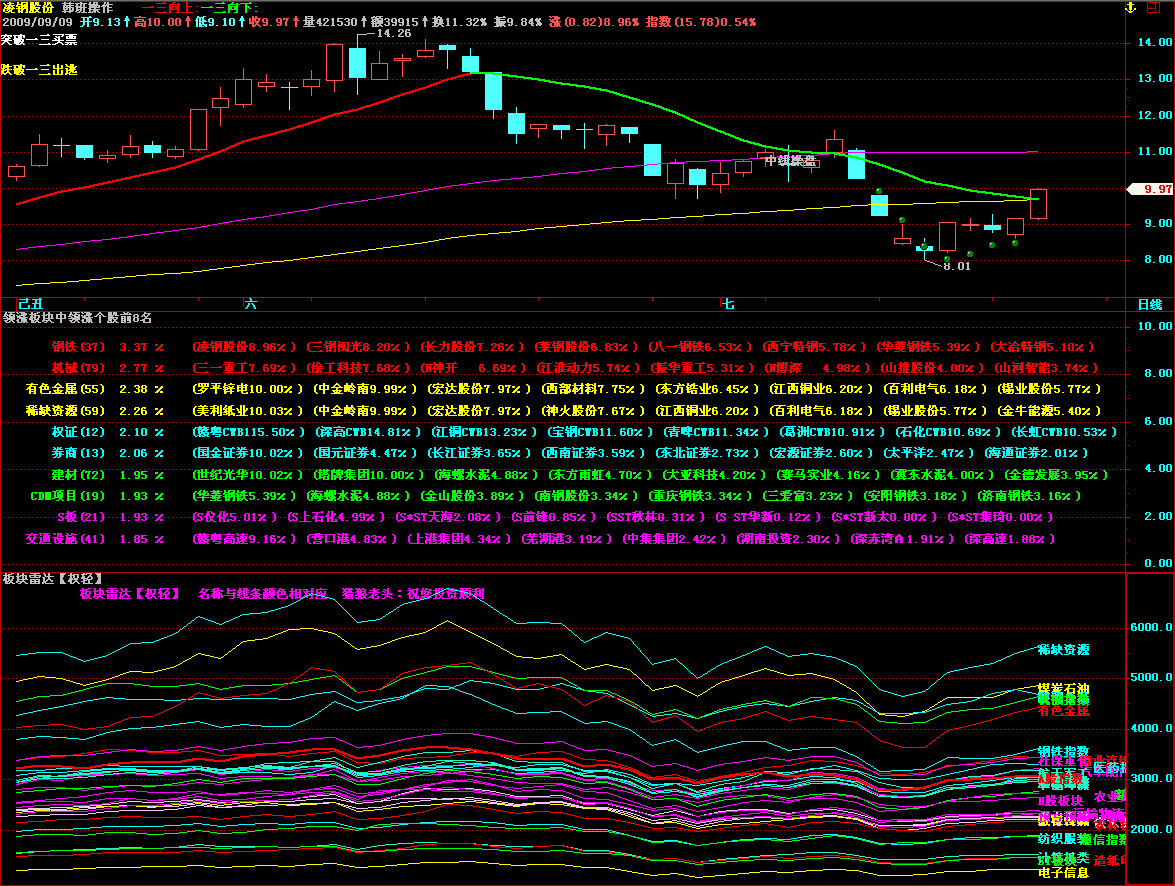This screenshot has width=1175, height=886.
Task: Click 山河智能3.74% entry
Action: tap(1046, 368)
